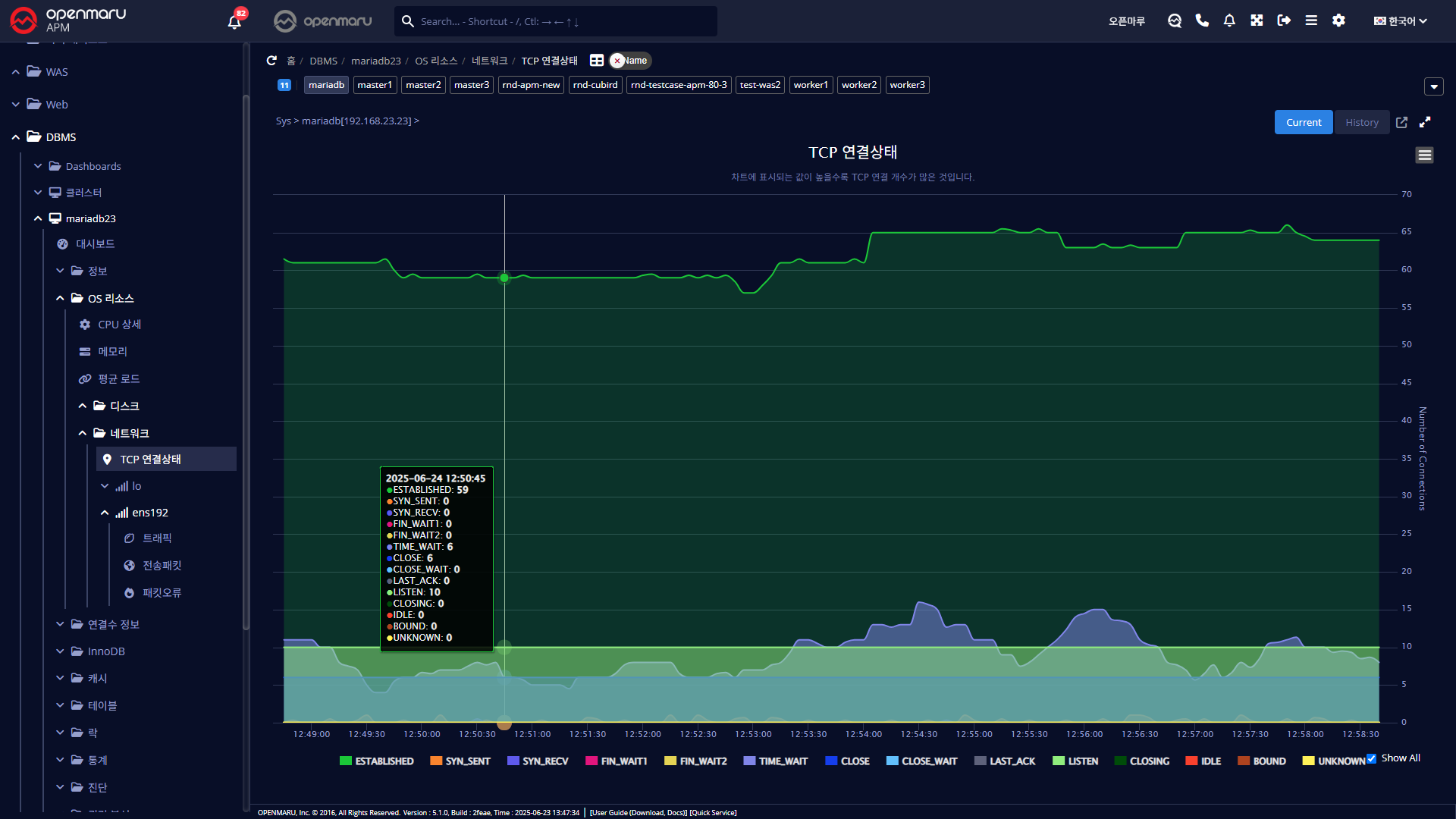The image size is (1456, 819).
Task: Click the refresh icon beside breadcrumb
Action: [x=271, y=61]
